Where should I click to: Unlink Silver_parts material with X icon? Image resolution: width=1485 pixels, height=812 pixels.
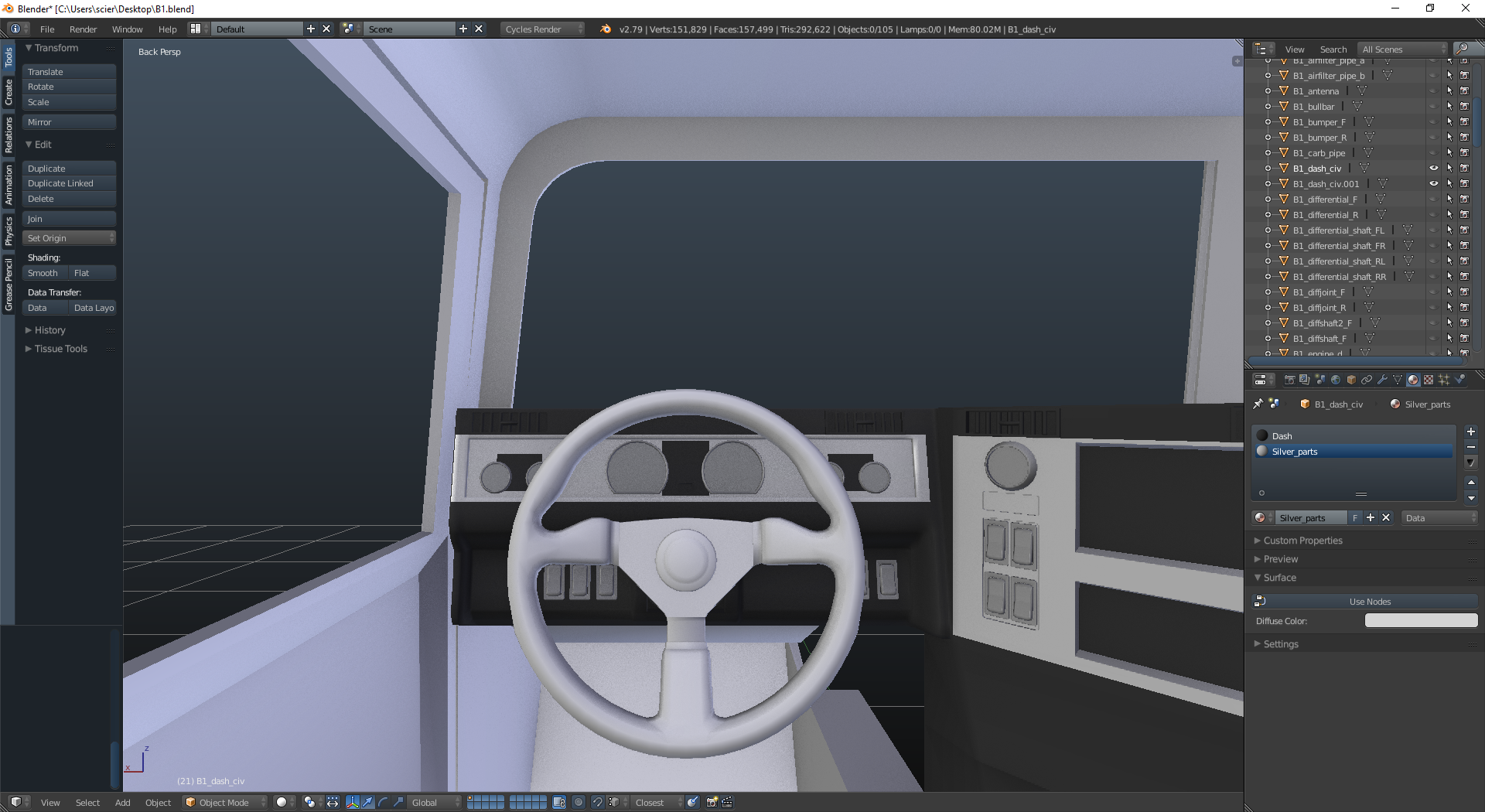pyautogui.click(x=1386, y=517)
